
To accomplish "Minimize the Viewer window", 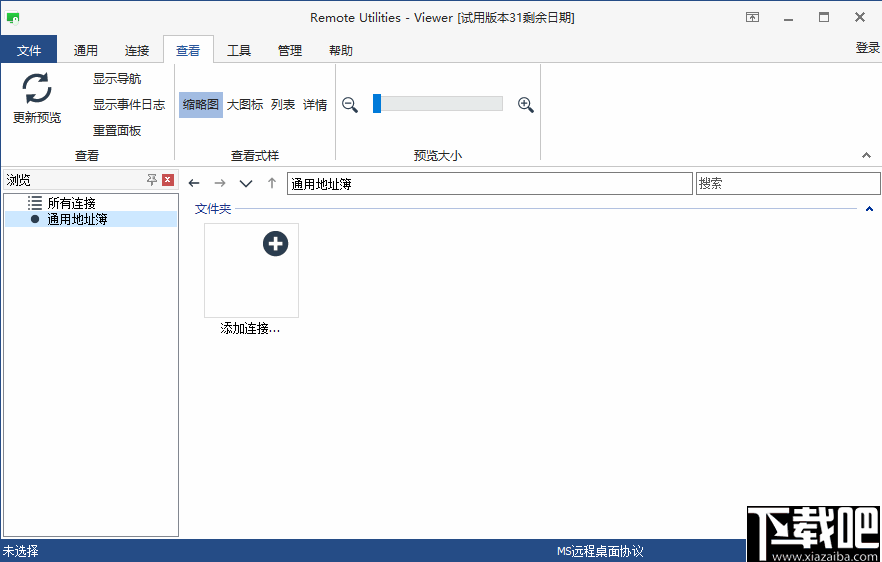I will tap(789, 18).
